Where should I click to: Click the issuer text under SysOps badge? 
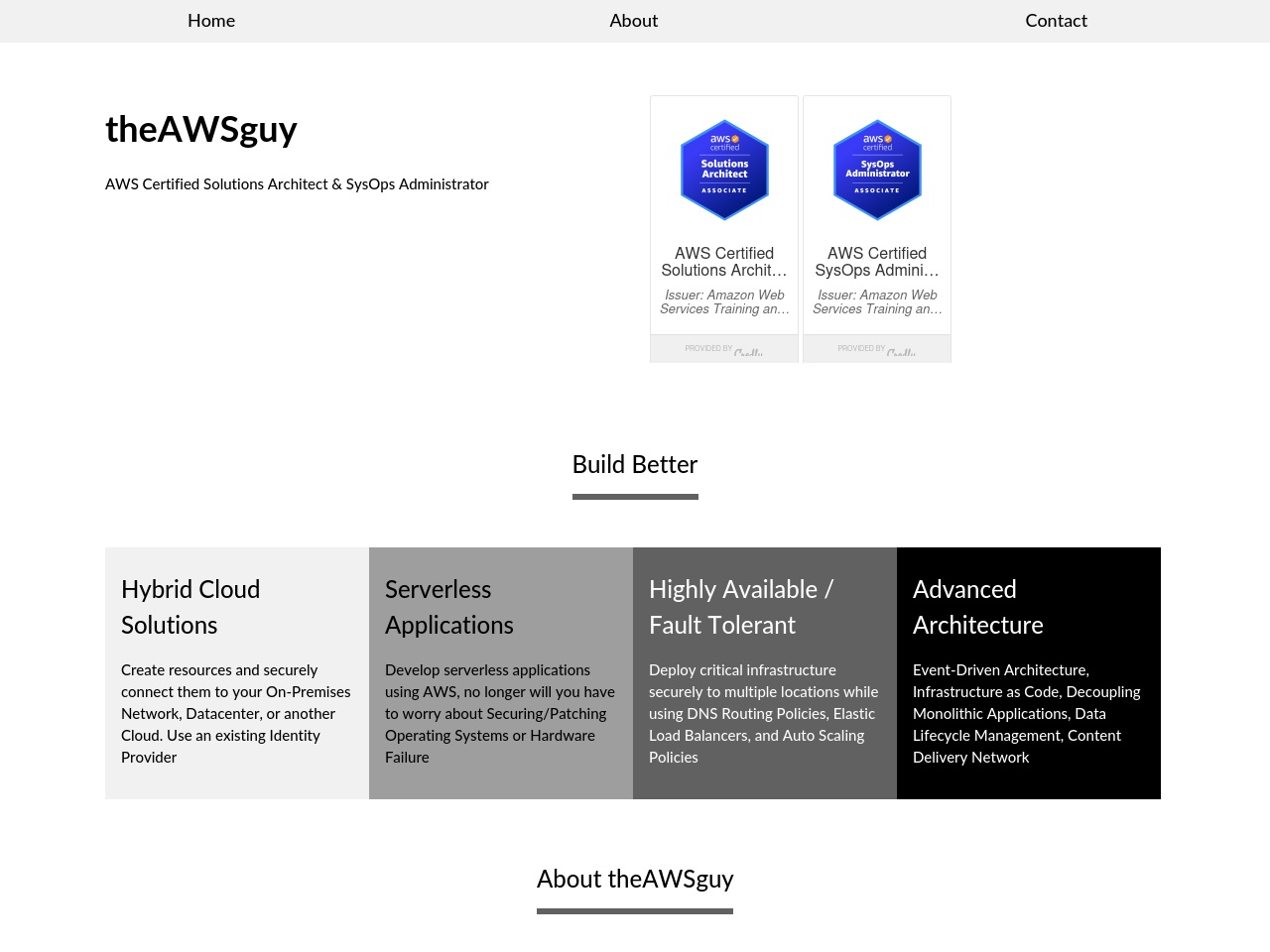877,302
